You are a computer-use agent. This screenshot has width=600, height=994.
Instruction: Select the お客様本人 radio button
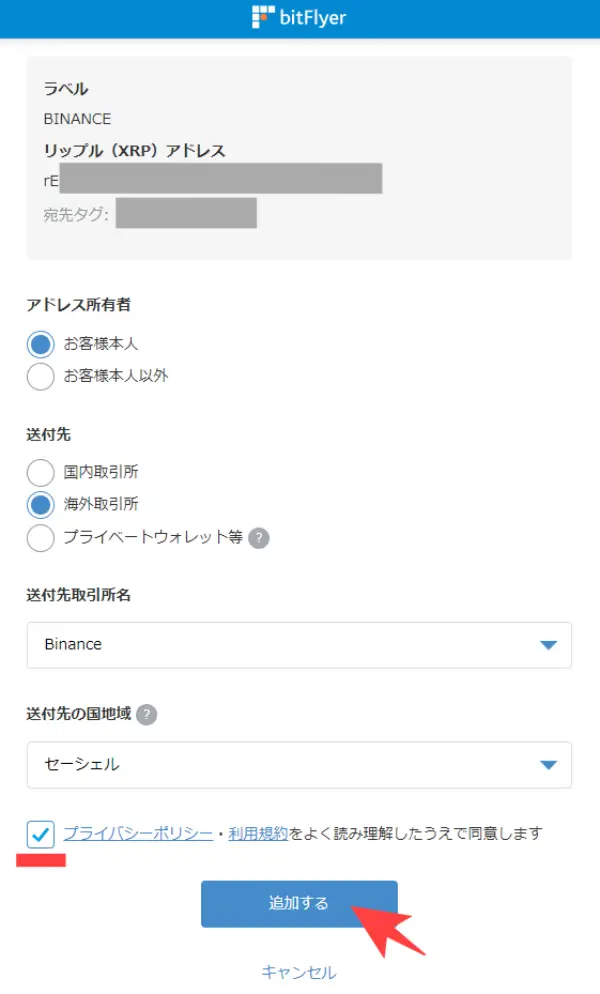(40, 343)
